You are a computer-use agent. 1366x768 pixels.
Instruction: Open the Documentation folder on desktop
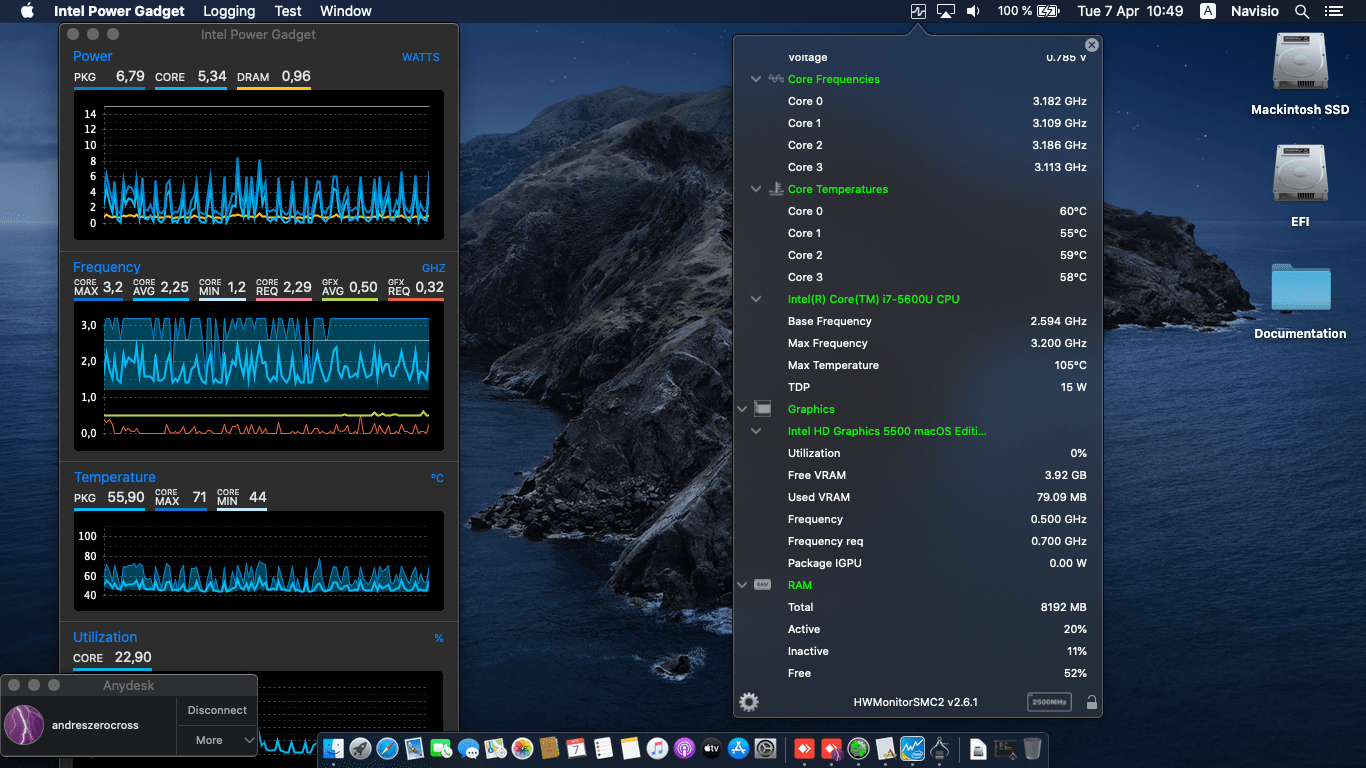(1300, 290)
